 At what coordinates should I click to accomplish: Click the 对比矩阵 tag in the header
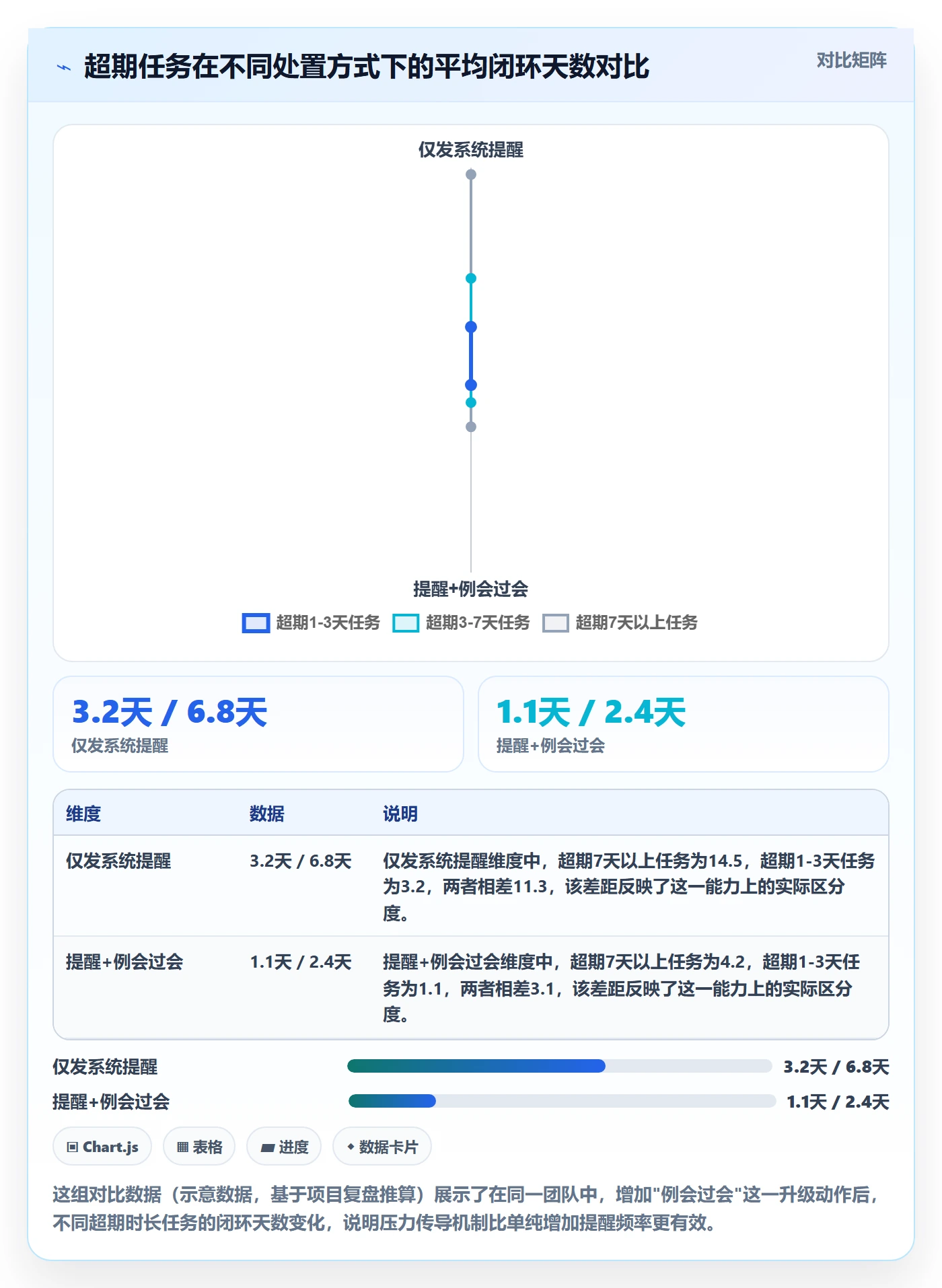[x=851, y=61]
